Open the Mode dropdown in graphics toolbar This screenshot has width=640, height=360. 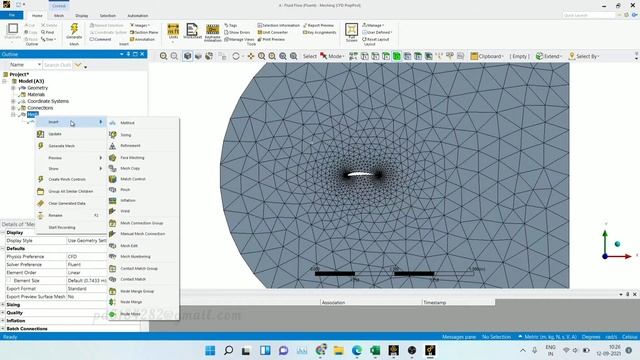(x=332, y=56)
